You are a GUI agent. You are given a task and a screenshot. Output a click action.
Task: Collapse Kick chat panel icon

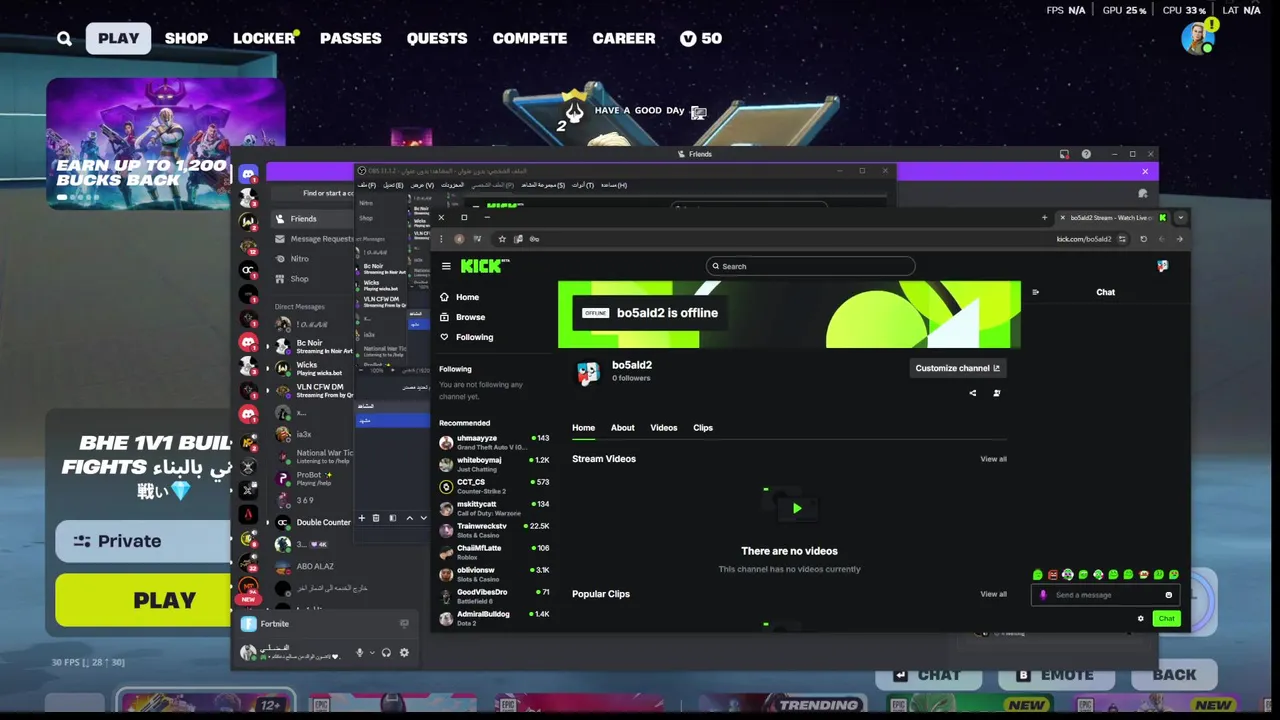coord(1036,292)
